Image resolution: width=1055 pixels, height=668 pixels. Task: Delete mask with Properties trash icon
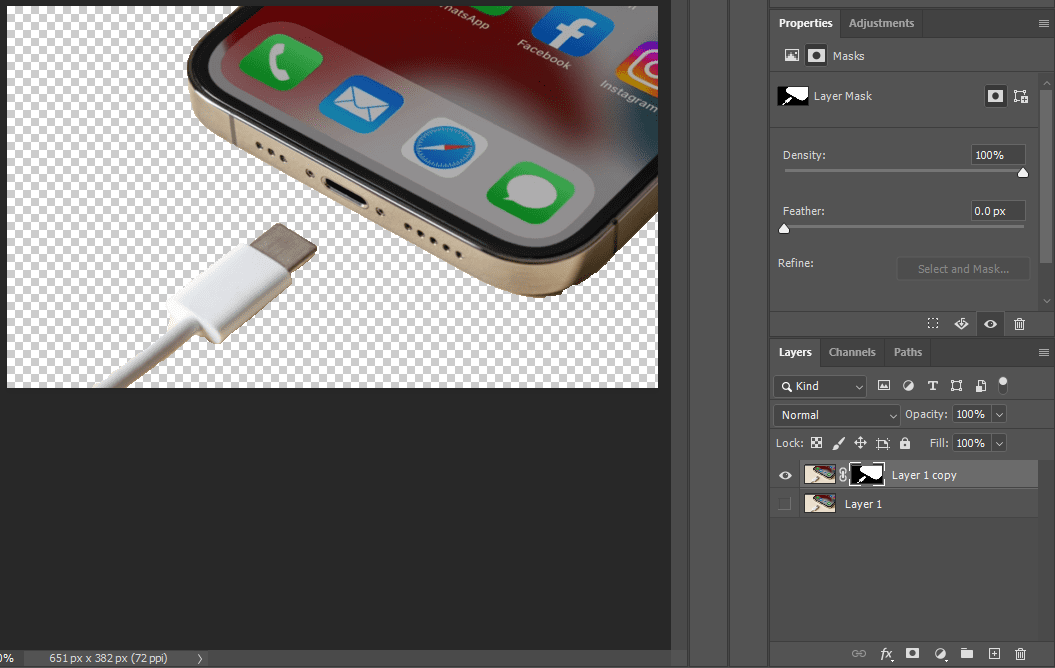[1019, 324]
